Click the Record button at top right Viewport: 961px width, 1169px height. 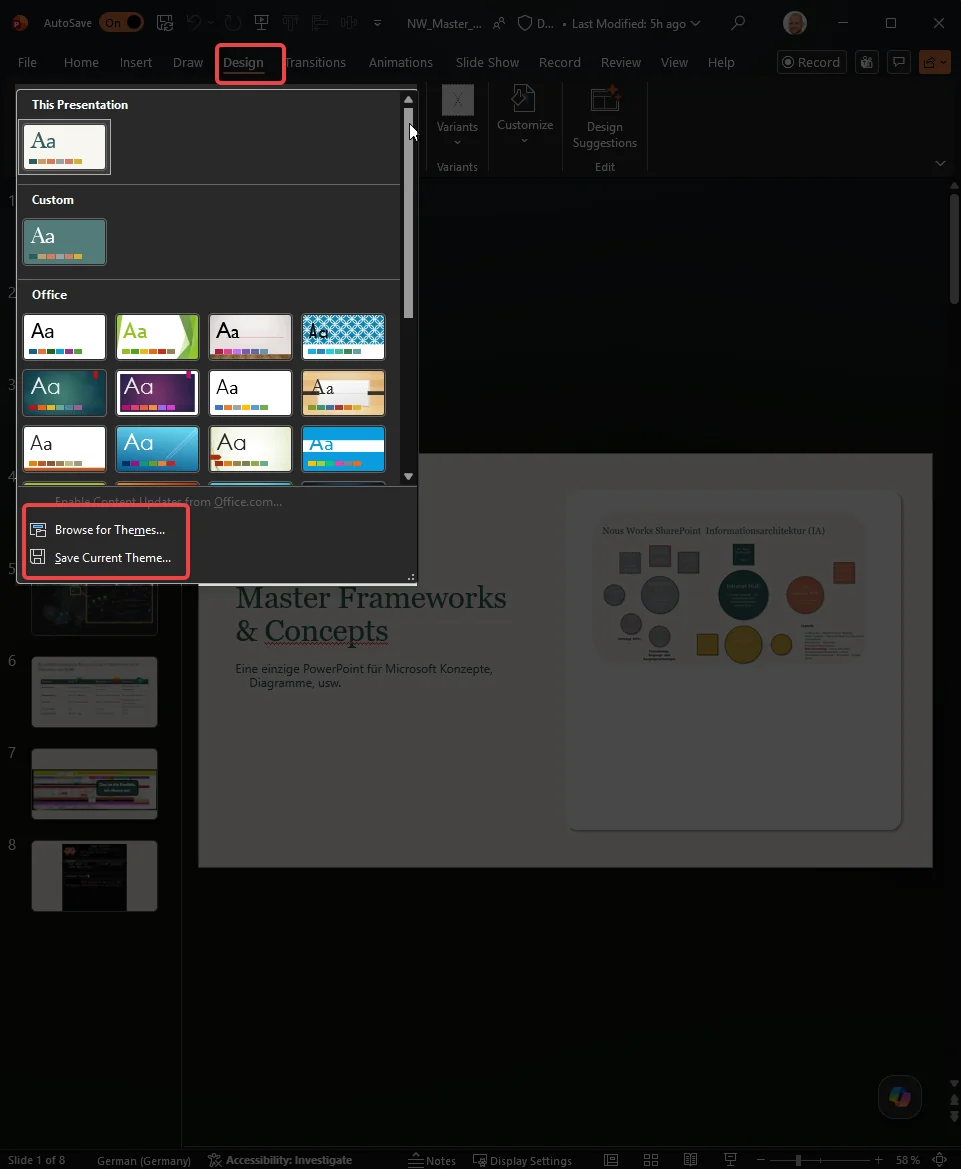tap(811, 63)
